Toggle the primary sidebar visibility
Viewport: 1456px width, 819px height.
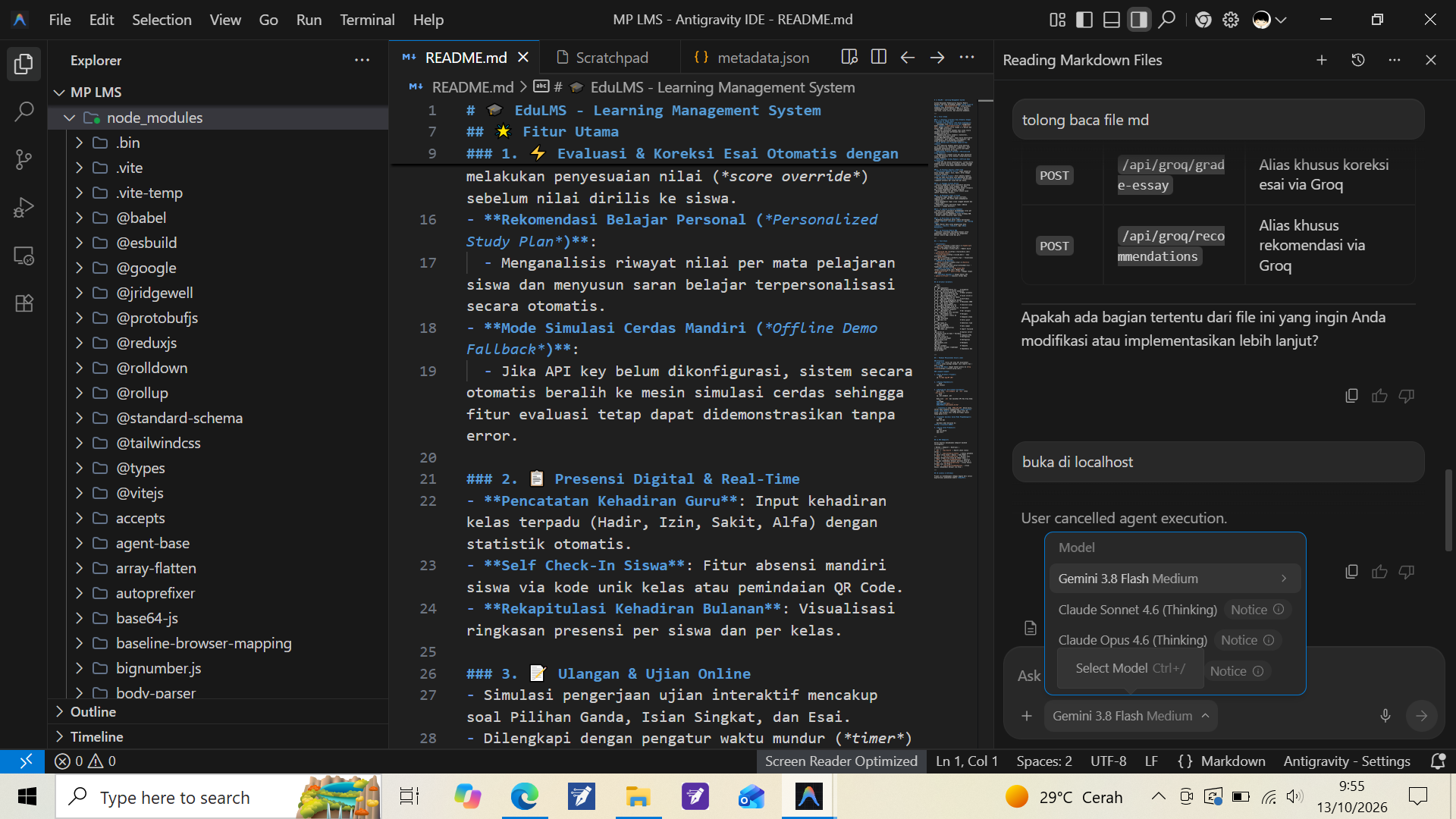pos(1084,20)
